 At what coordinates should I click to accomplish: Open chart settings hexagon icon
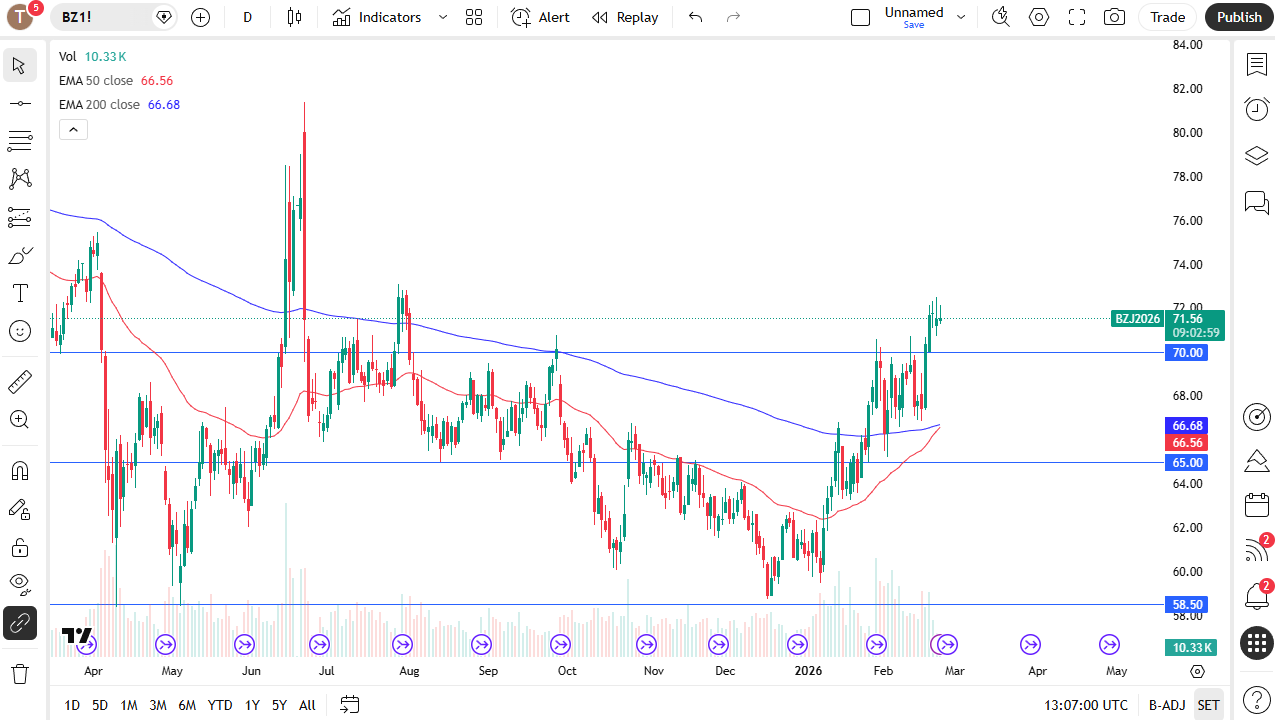click(1039, 17)
